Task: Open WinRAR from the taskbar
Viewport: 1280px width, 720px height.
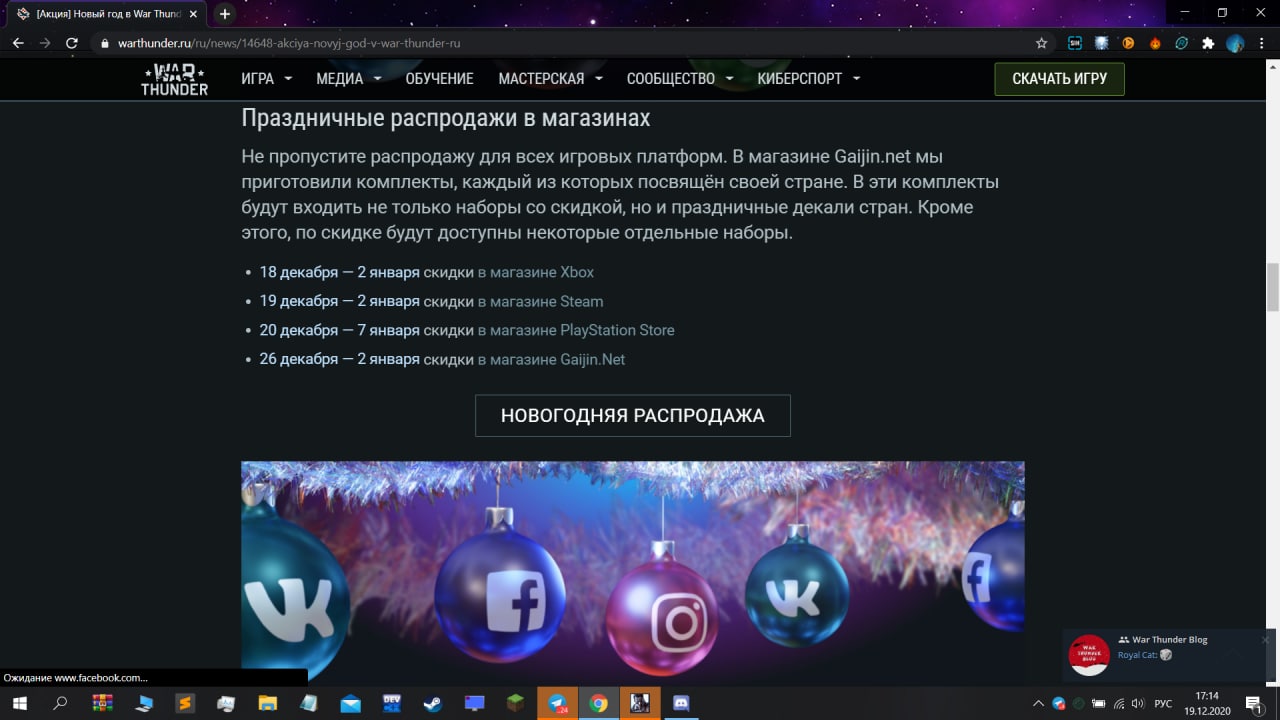Action: pos(102,703)
